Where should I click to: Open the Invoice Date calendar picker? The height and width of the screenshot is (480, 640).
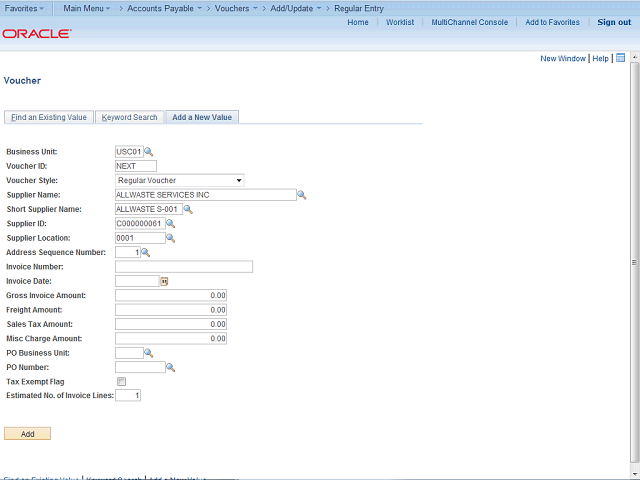[x=164, y=281]
